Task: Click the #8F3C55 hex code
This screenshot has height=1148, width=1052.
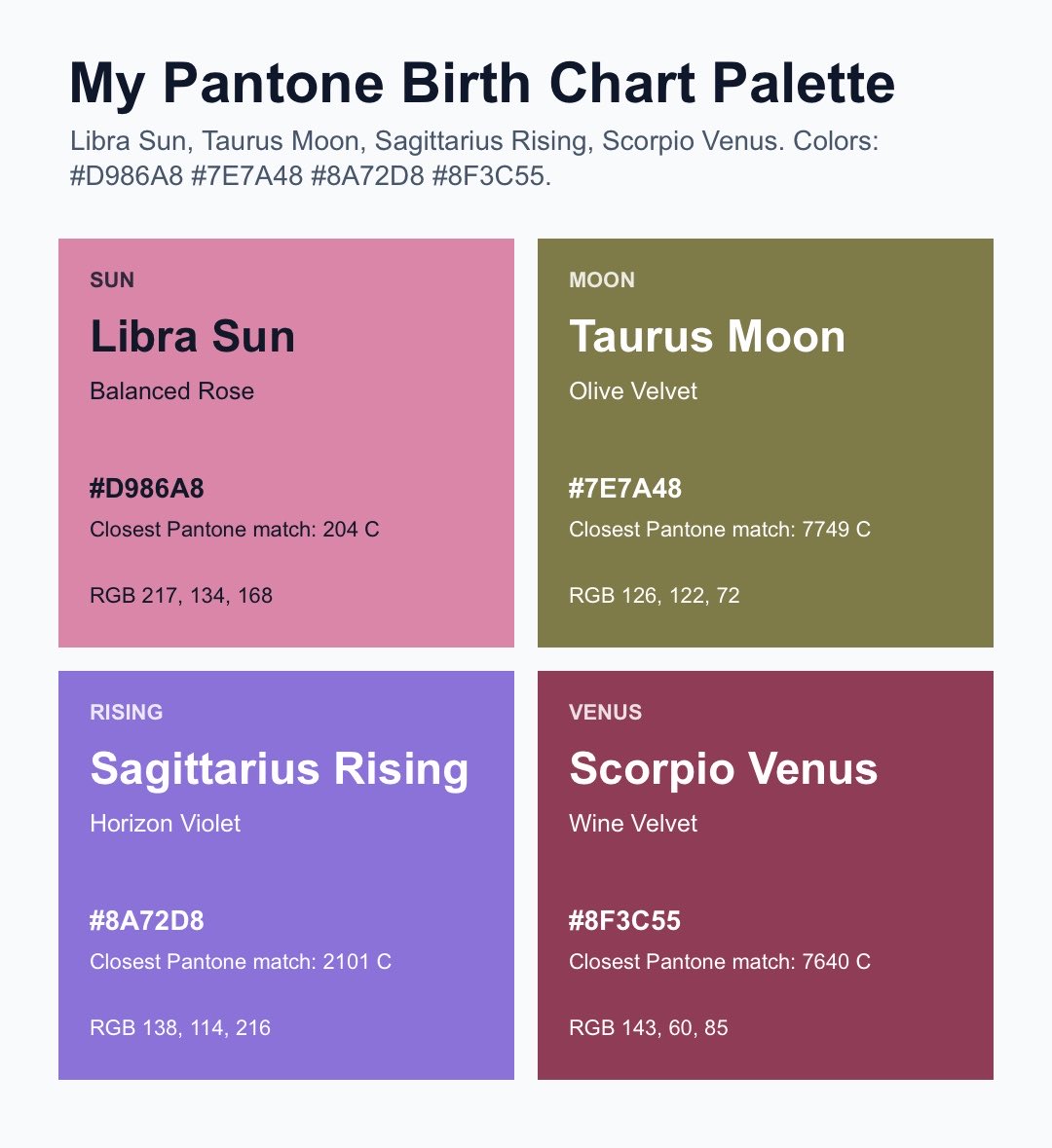Action: [x=625, y=921]
